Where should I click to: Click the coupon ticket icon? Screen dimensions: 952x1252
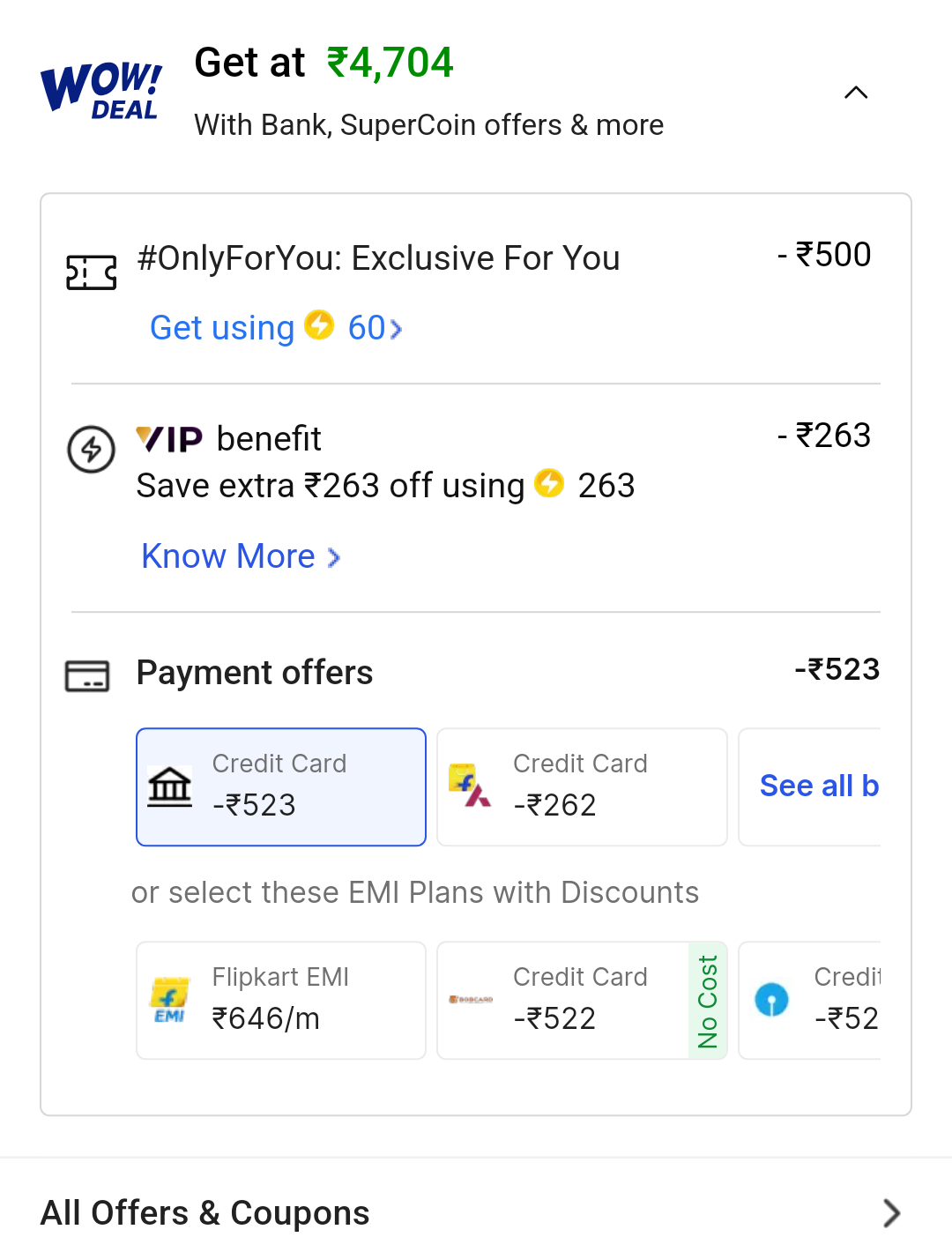point(92,272)
